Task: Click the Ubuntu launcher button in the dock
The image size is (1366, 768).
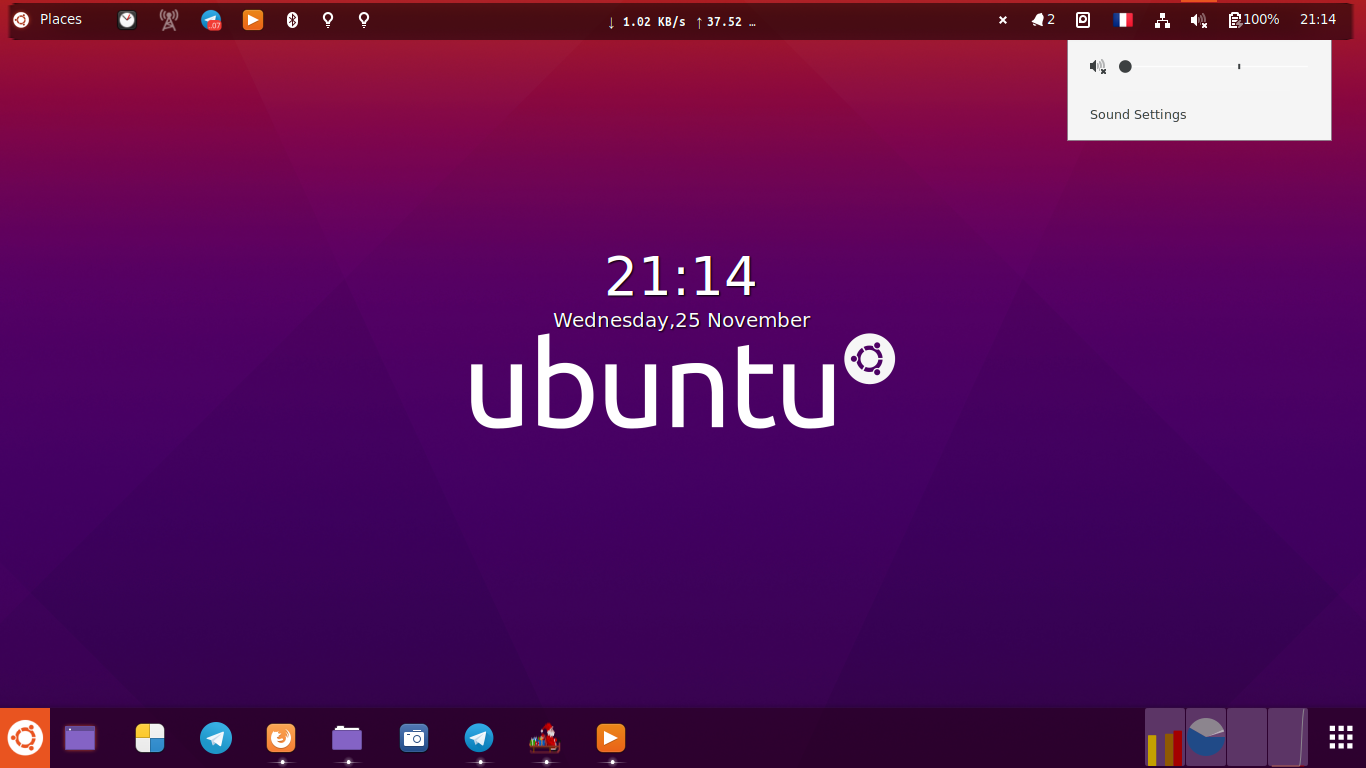Action: pyautogui.click(x=24, y=738)
